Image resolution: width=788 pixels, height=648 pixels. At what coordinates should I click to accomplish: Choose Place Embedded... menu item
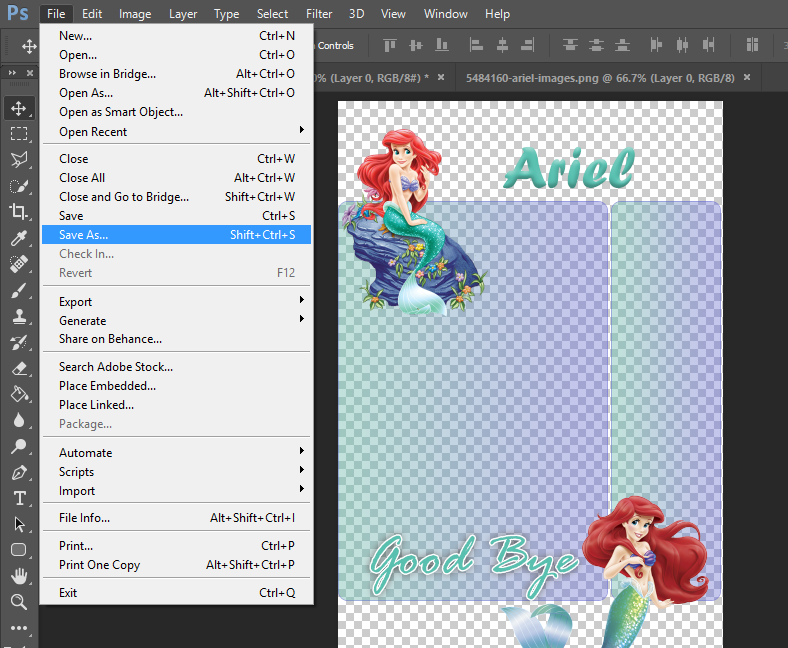pyautogui.click(x=176, y=386)
